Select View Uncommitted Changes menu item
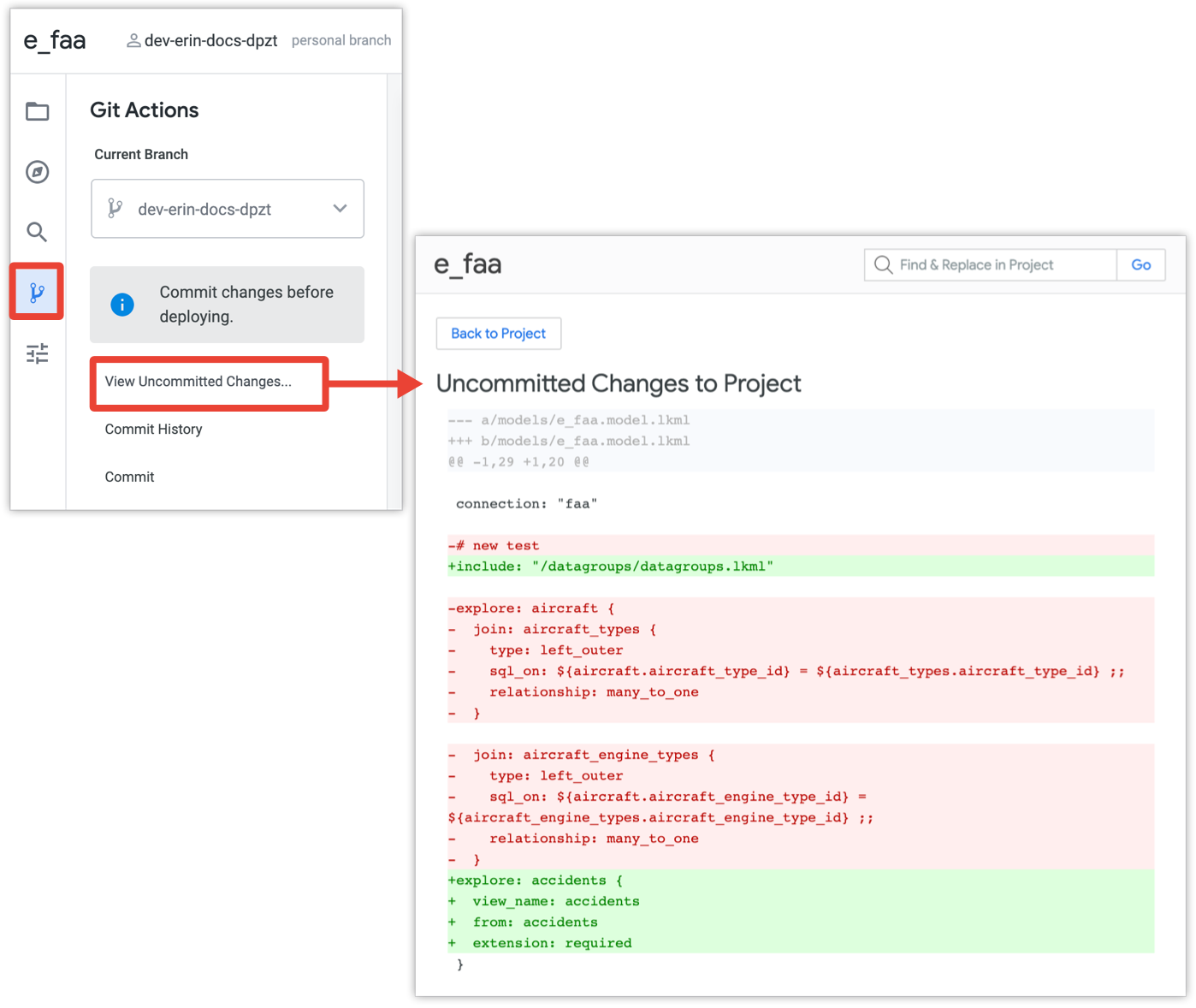This screenshot has height=1008, width=1196. coord(198,382)
